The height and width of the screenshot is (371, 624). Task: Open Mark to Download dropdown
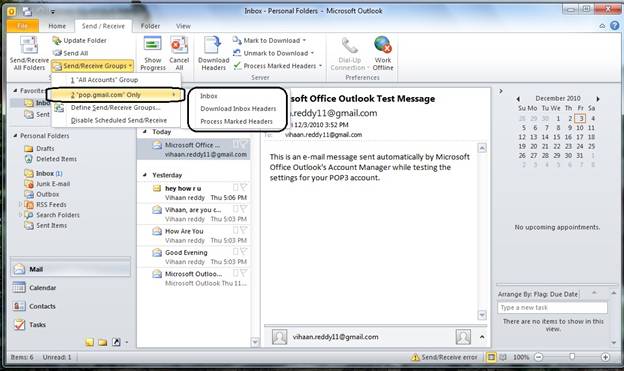click(x=270, y=40)
